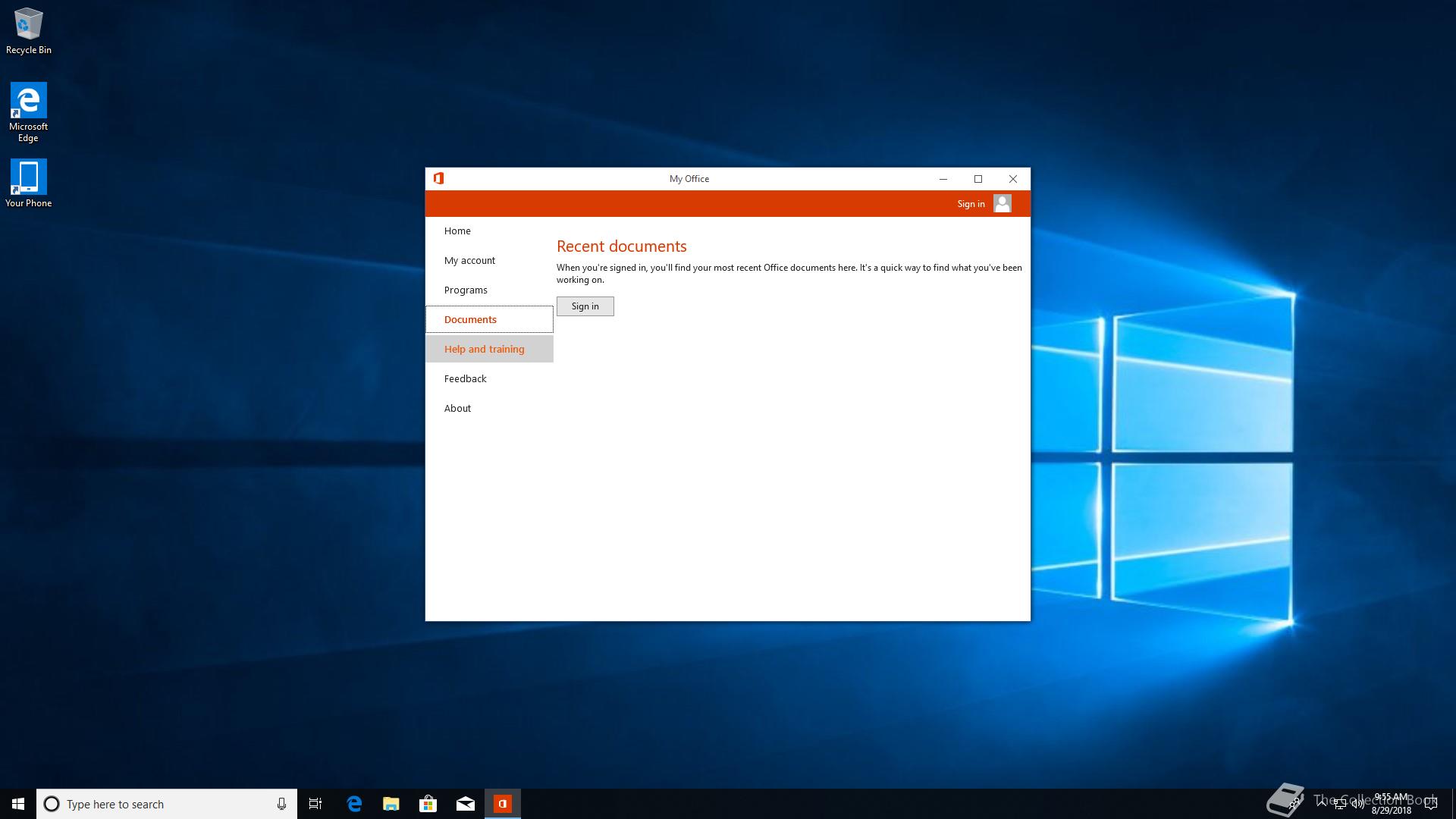
Task: Open Task View from the taskbar
Action: (315, 804)
